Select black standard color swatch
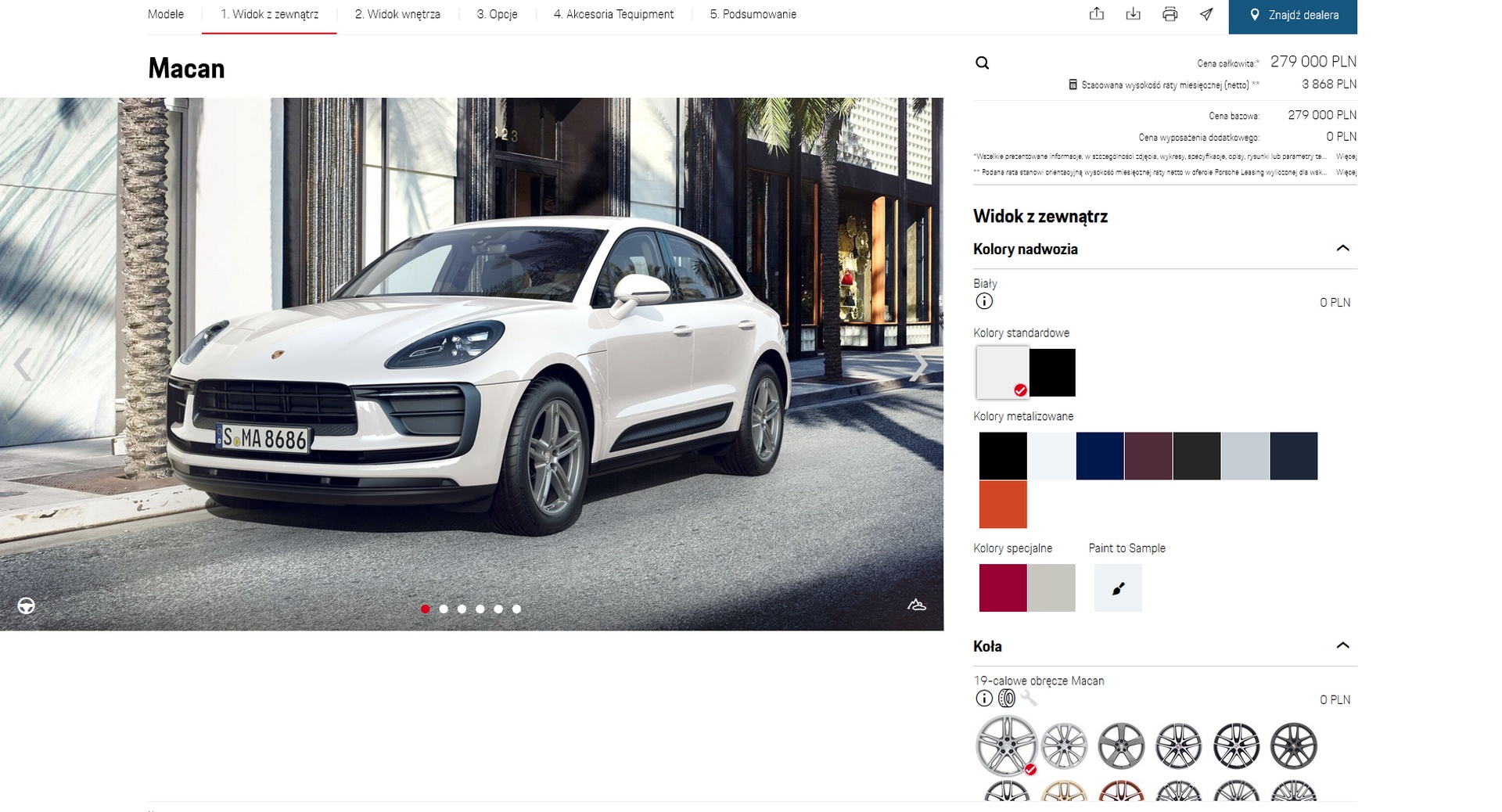The image size is (1502, 812). (x=1052, y=372)
